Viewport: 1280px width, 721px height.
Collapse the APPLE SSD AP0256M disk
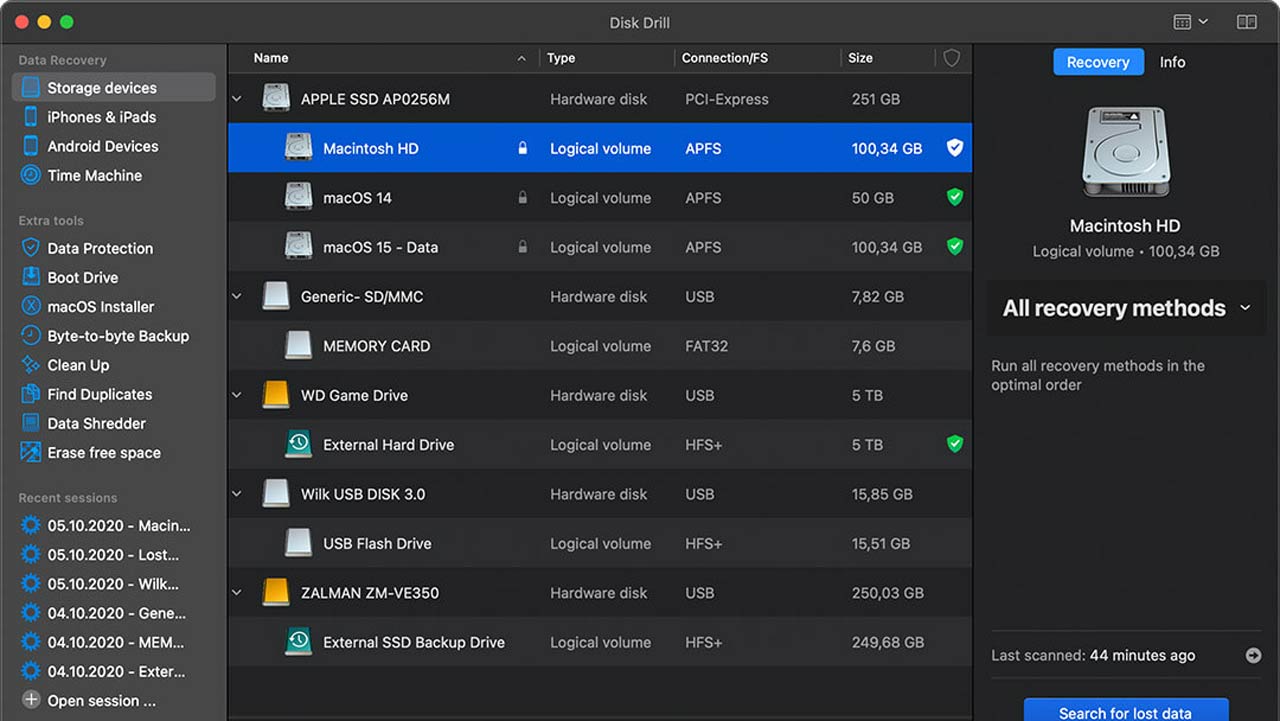(x=237, y=99)
